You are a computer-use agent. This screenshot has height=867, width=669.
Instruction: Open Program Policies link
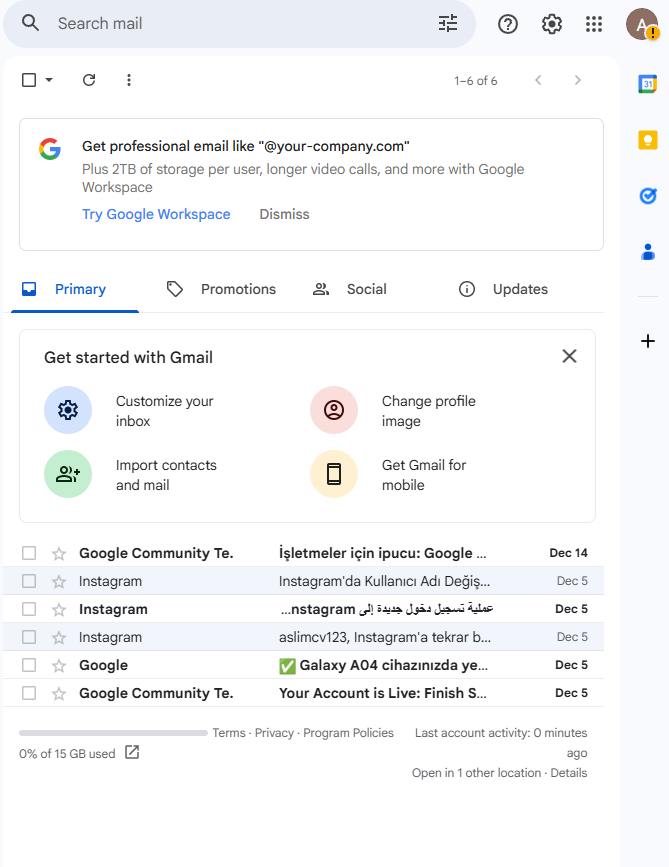pos(348,733)
